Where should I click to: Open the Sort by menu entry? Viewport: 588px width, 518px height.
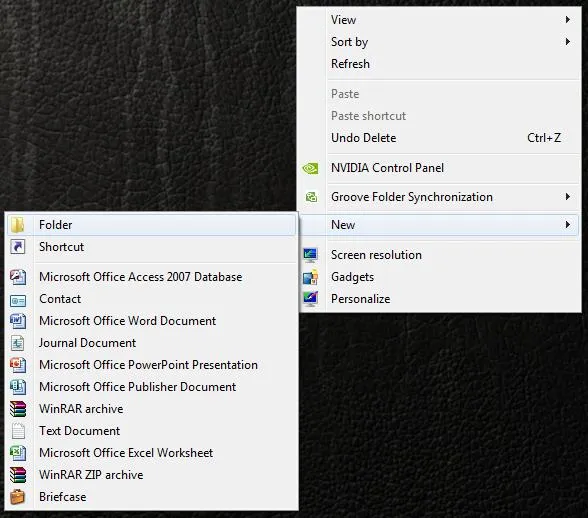click(x=439, y=42)
